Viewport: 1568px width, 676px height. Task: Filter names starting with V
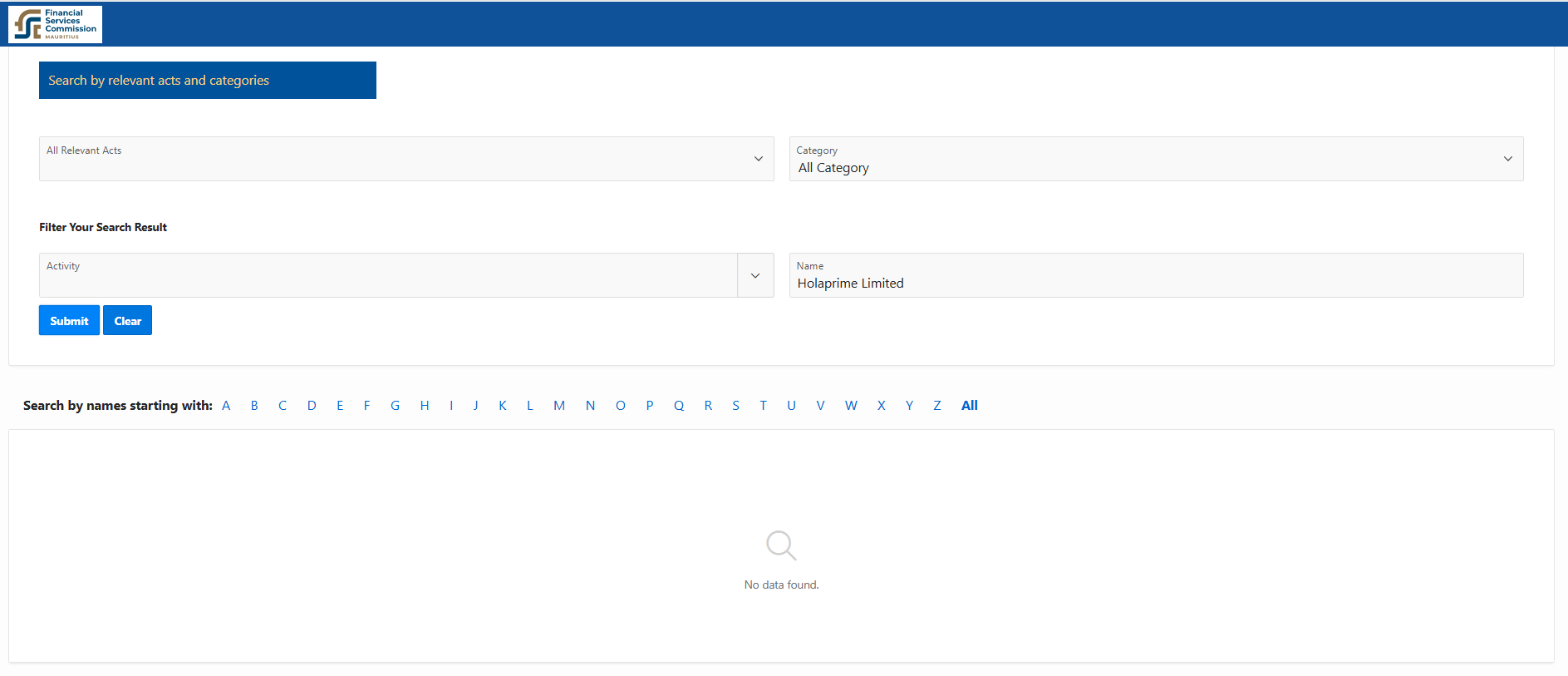point(820,406)
